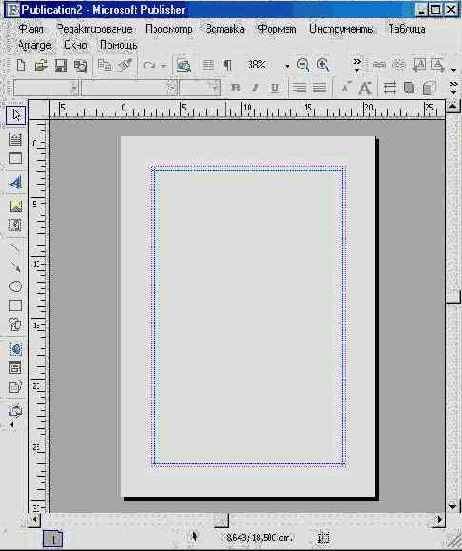Viewport: 462px width, 551px height.
Task: Toggle Bold formatting
Action: tap(236, 87)
